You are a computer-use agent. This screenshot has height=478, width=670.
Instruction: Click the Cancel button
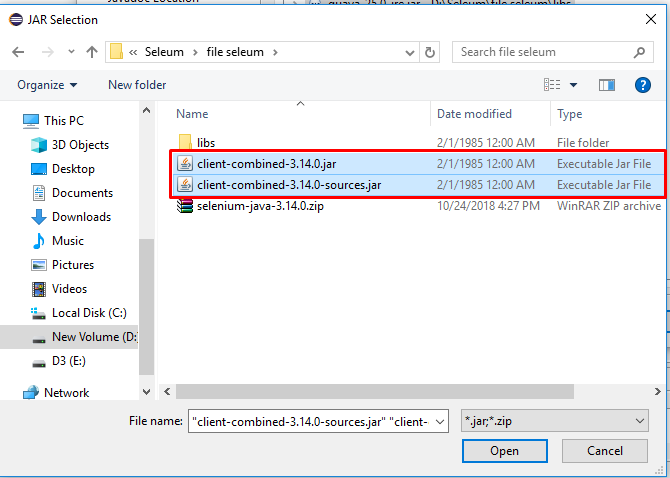pyautogui.click(x=605, y=451)
